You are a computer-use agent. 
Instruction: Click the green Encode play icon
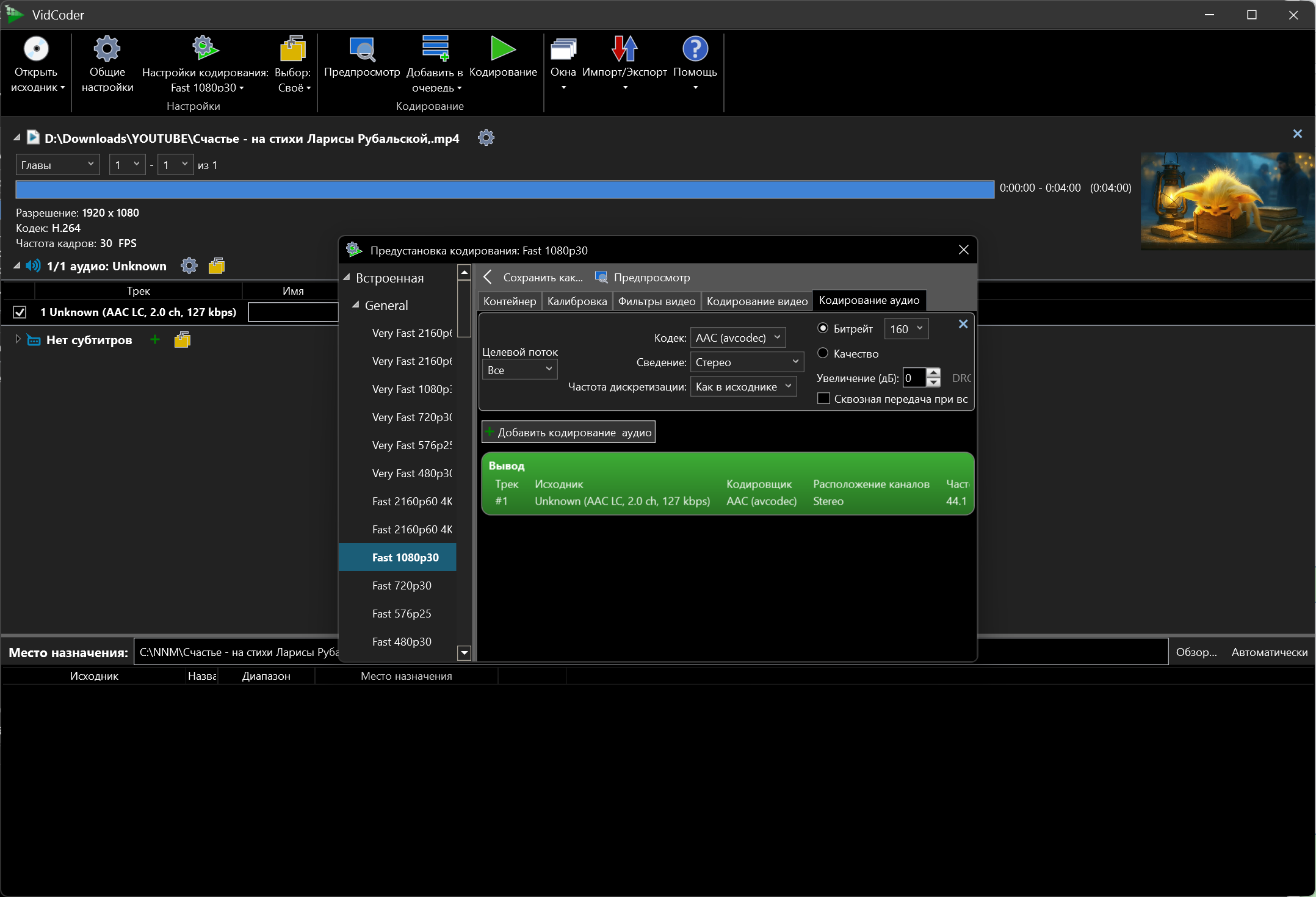pyautogui.click(x=503, y=49)
